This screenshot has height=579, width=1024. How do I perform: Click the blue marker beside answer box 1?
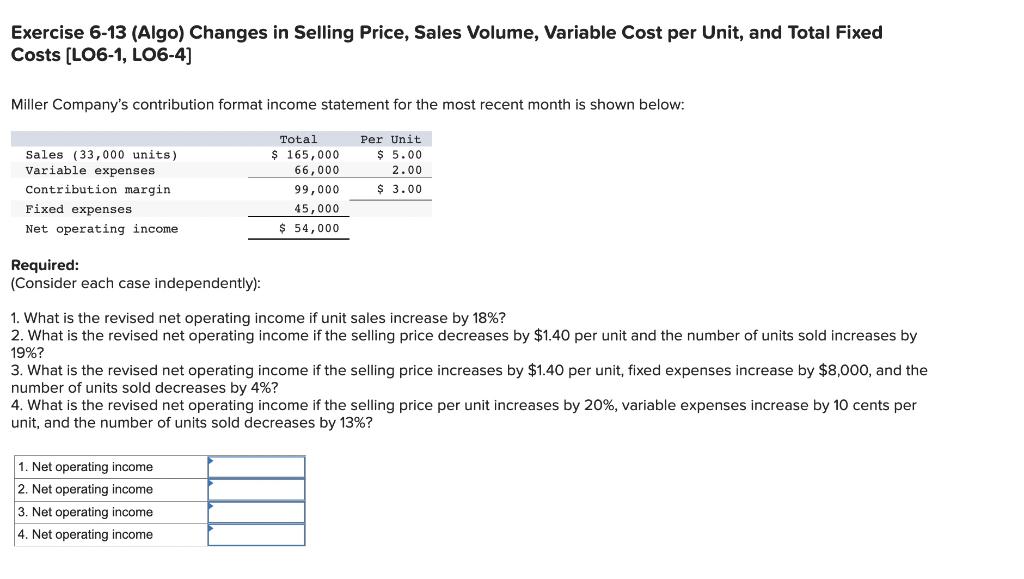pyautogui.click(x=209, y=462)
